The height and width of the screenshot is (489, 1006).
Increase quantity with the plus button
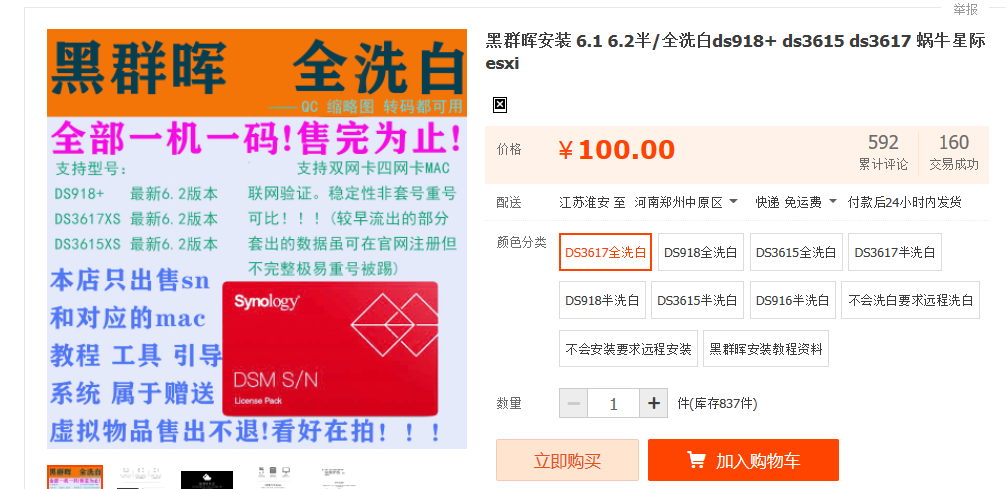point(654,403)
